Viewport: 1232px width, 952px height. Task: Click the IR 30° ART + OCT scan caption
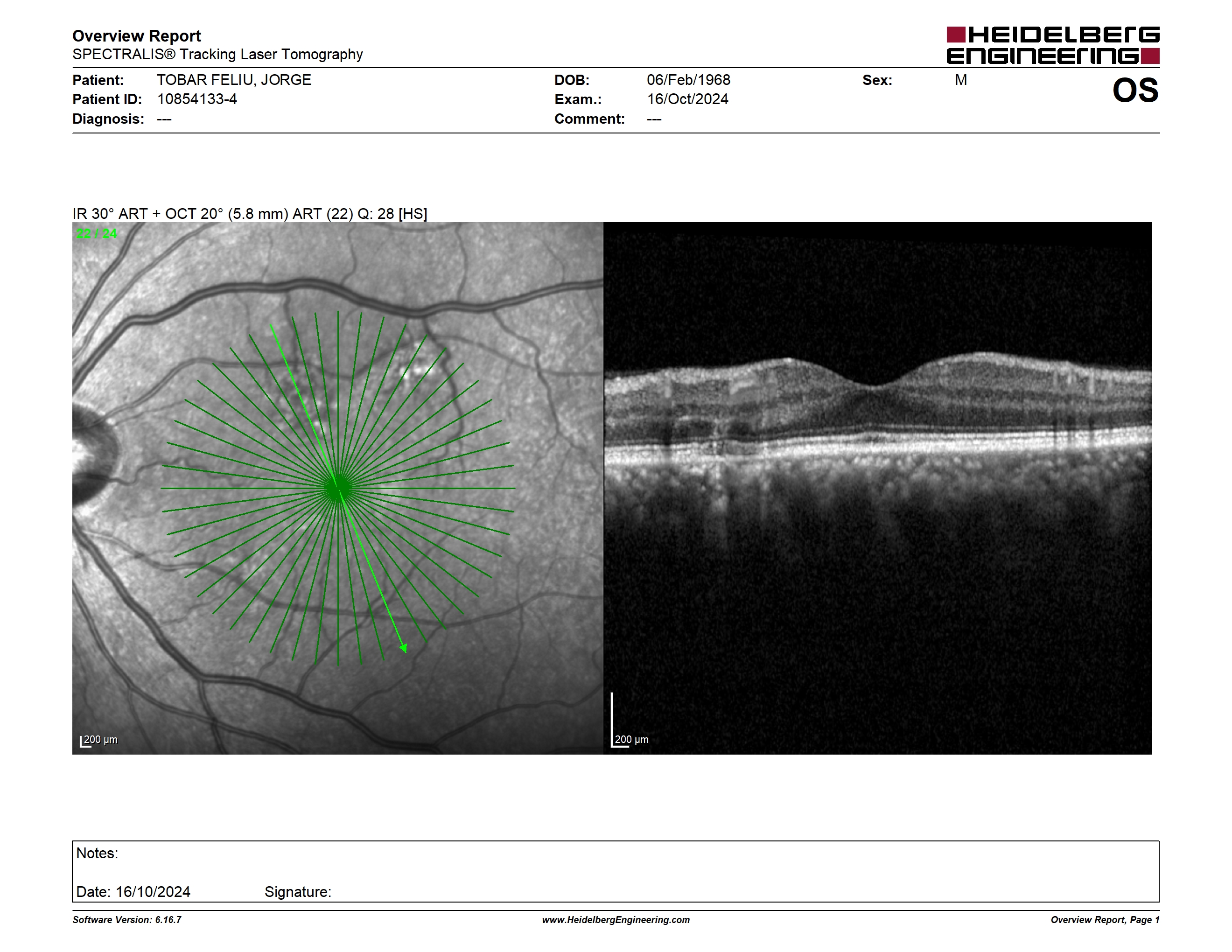click(x=250, y=214)
